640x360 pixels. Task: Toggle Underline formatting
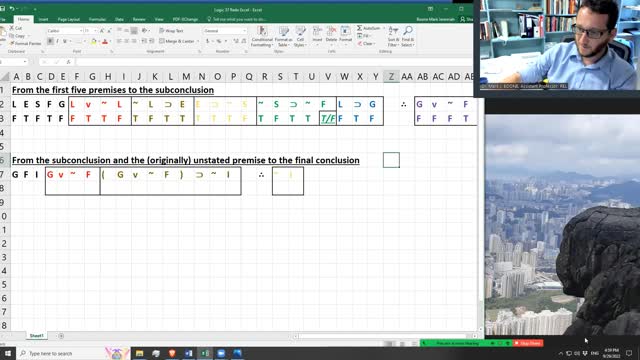pyautogui.click(x=64, y=41)
